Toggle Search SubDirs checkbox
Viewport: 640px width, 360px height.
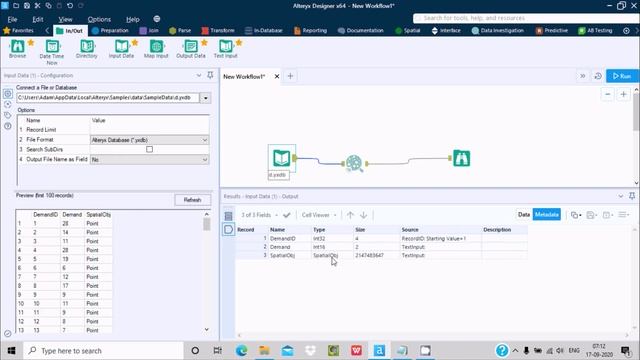point(149,149)
